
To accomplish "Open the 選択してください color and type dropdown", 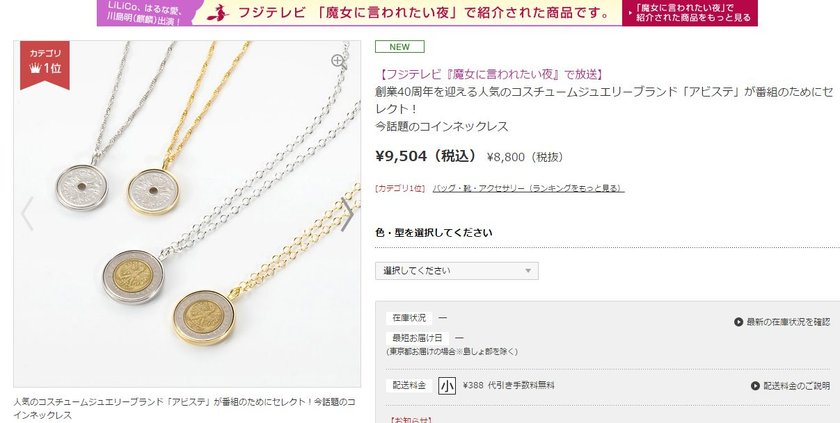I will tap(456, 270).
